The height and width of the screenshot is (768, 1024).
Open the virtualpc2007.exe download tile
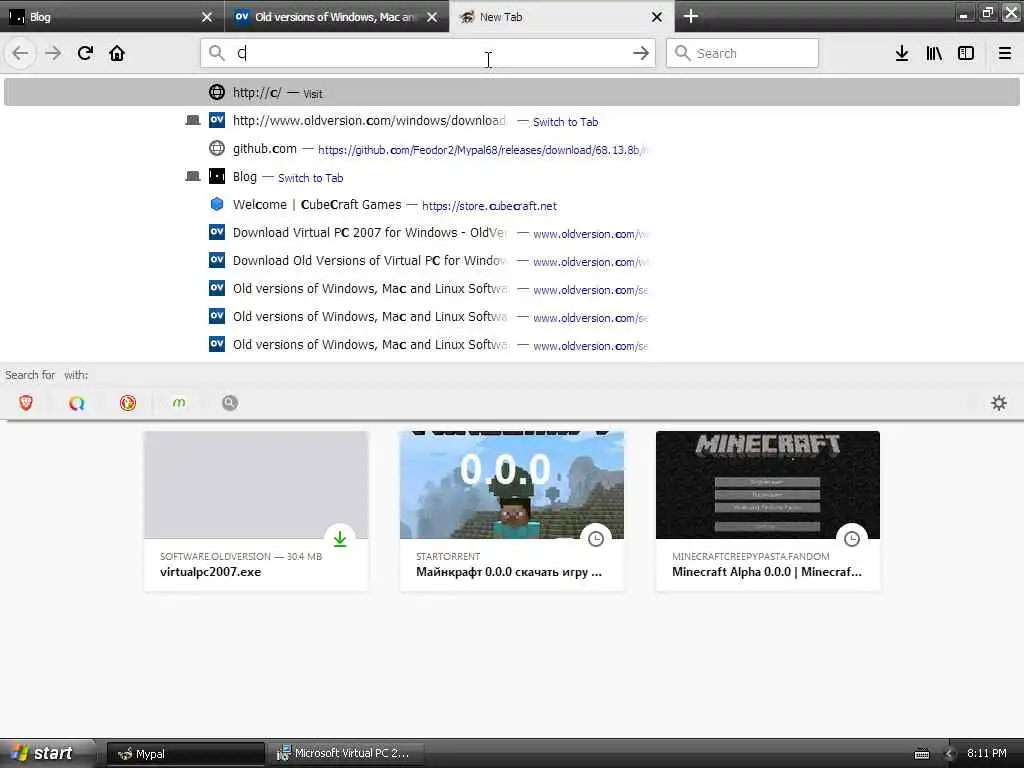click(255, 511)
